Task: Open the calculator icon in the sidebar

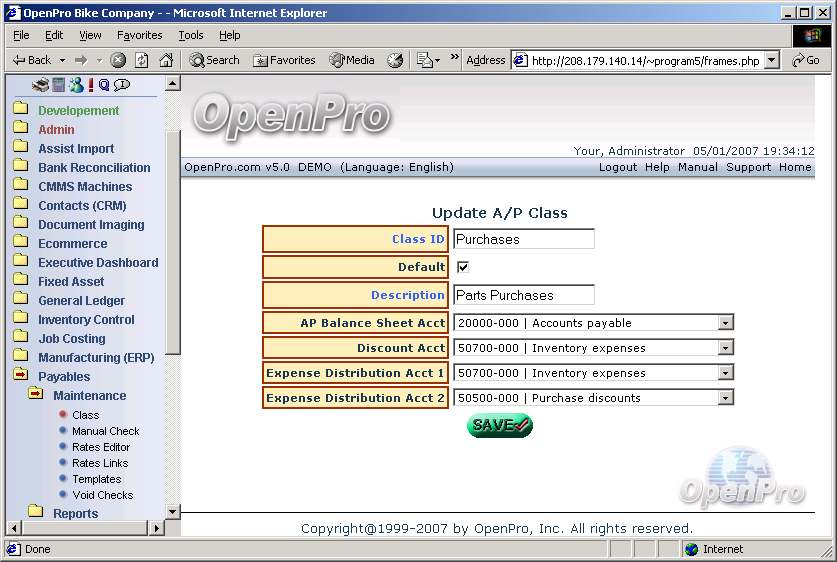Action: 59,85
